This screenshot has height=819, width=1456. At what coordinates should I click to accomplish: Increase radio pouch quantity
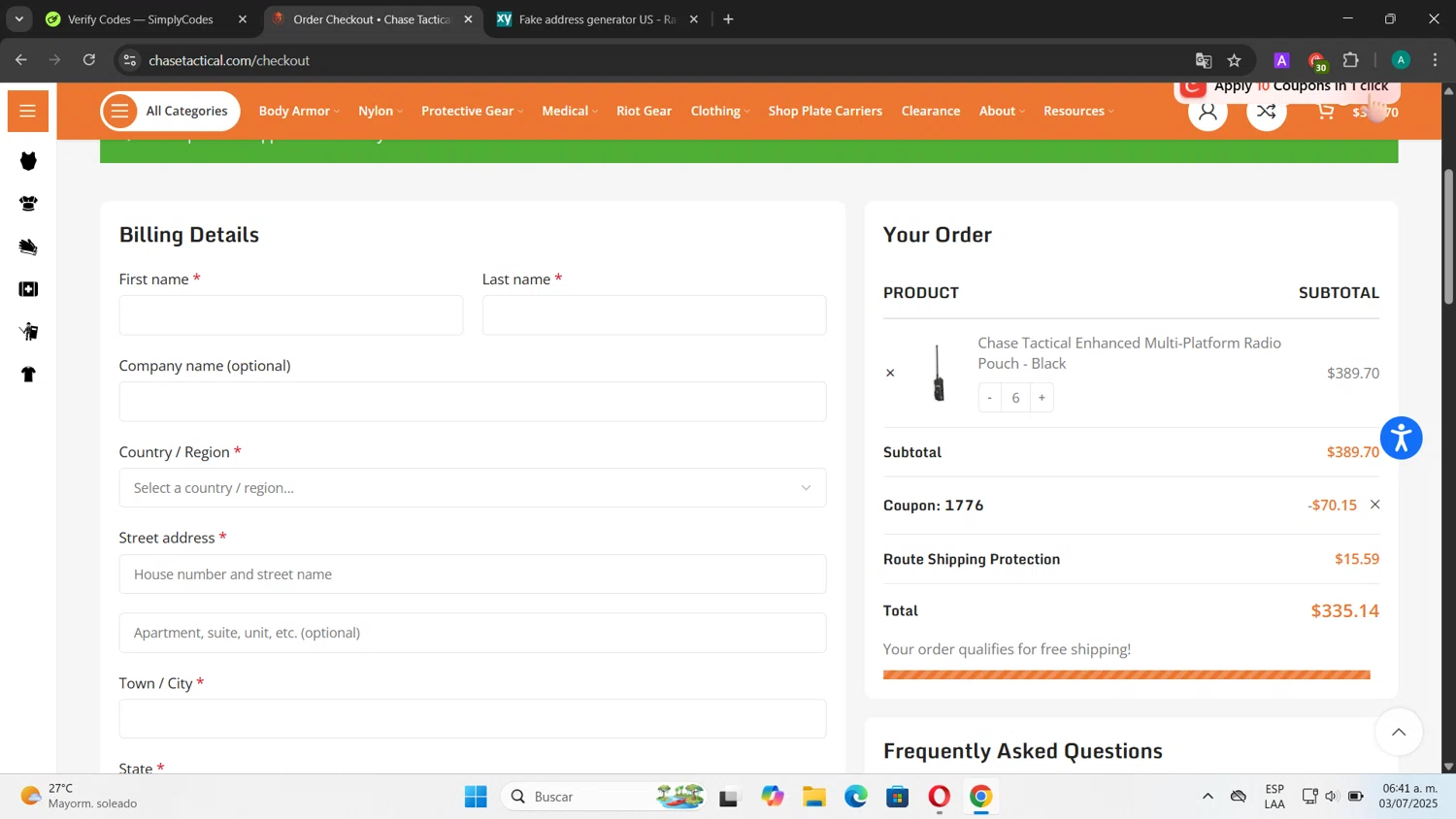1042,398
